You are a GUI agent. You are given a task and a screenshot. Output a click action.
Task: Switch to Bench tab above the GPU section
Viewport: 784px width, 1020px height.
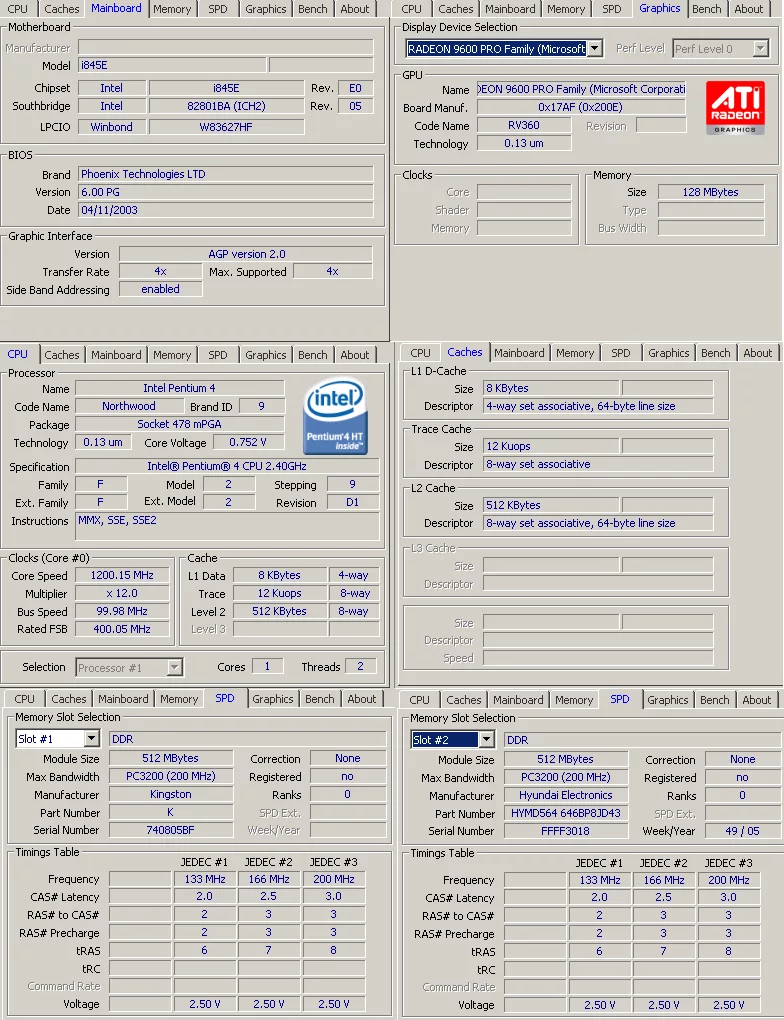tap(707, 9)
